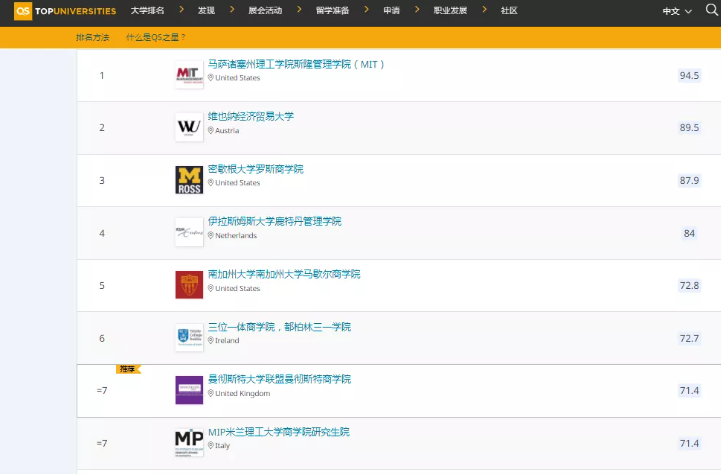Click the WU Vienna logo
Image resolution: width=721 pixels, height=474 pixels.
[x=189, y=127]
